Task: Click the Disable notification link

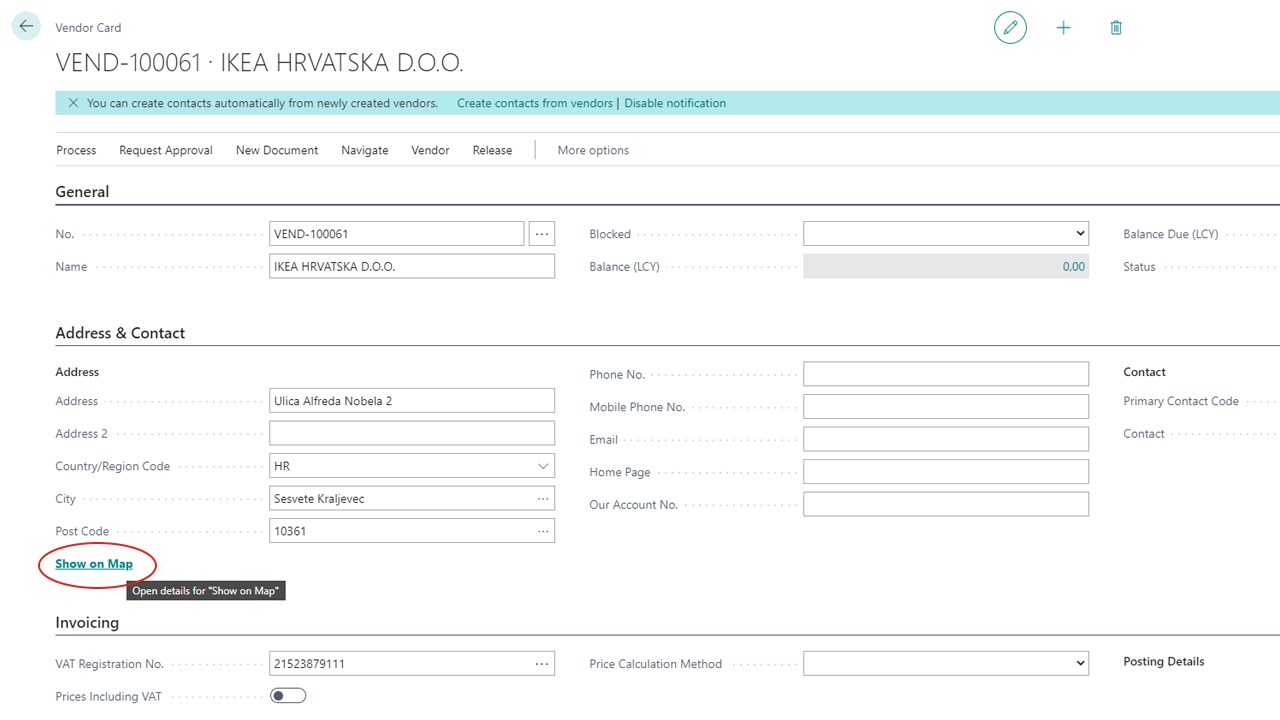Action: tap(675, 103)
